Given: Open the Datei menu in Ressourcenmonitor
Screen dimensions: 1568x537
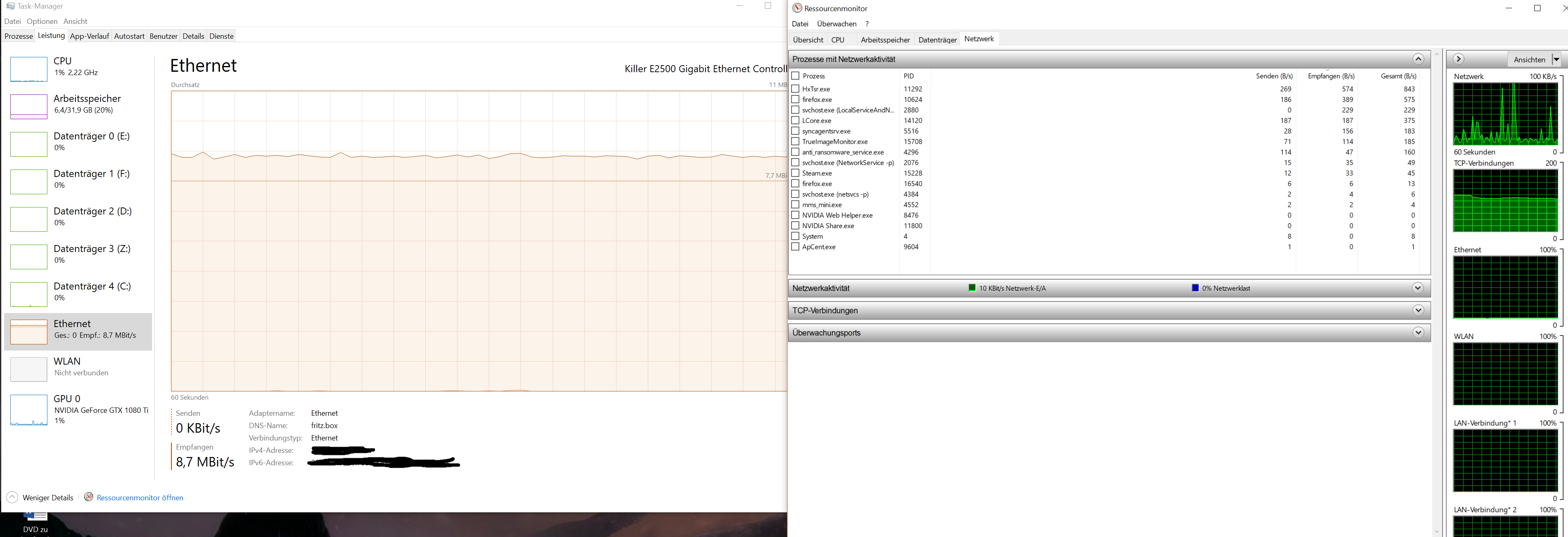Looking at the screenshot, I should (x=800, y=24).
